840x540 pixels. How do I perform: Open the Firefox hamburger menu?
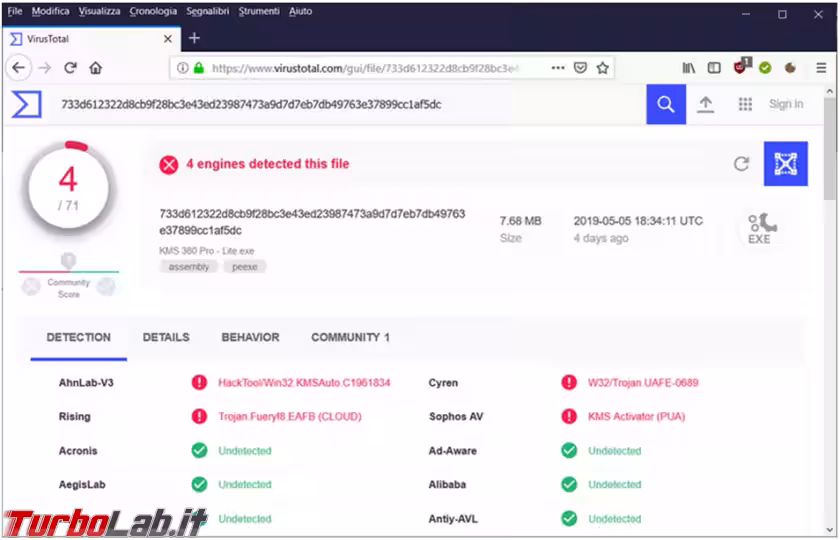821,68
